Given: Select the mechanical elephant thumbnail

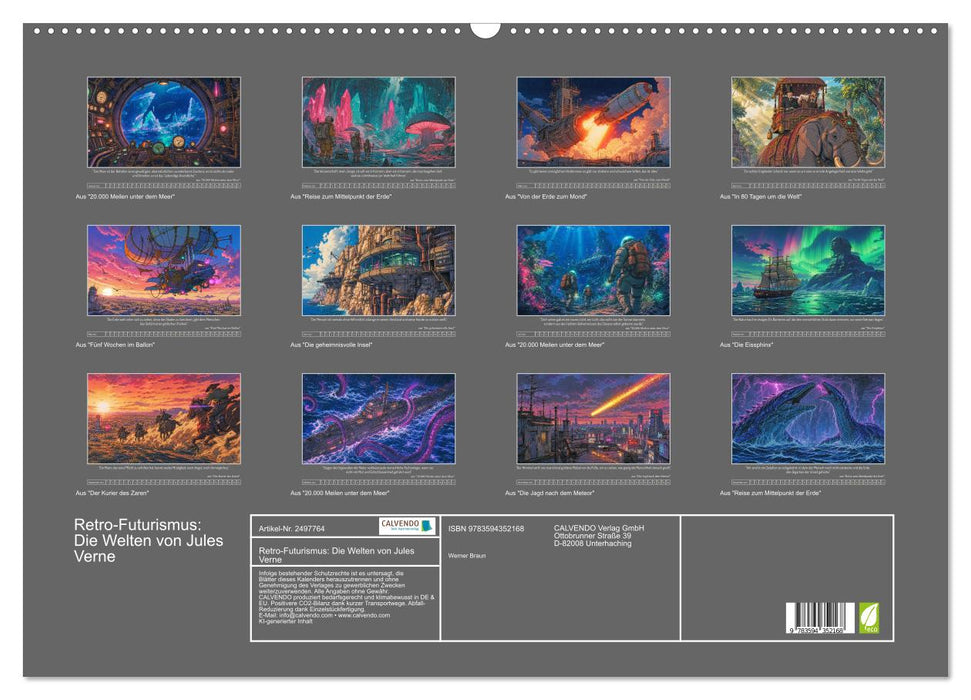Looking at the screenshot, I should 808,122.
